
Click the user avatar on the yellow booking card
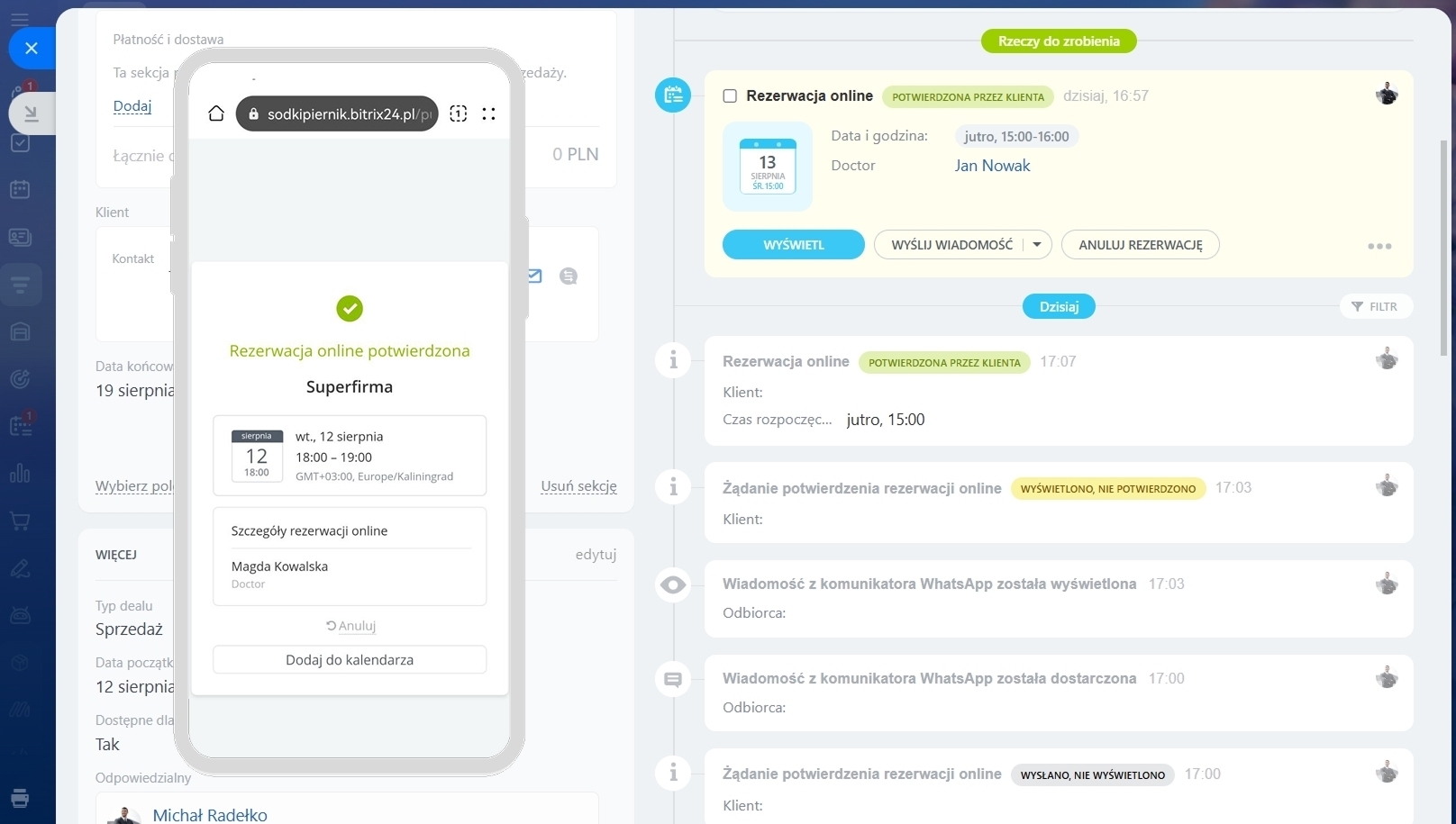point(1388,94)
